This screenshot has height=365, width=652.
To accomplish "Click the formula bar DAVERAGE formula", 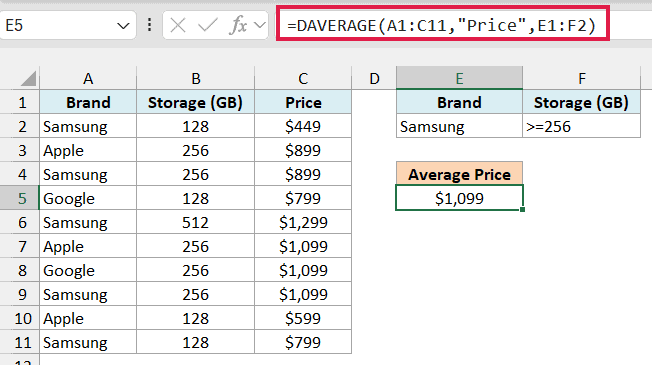I will click(442, 25).
